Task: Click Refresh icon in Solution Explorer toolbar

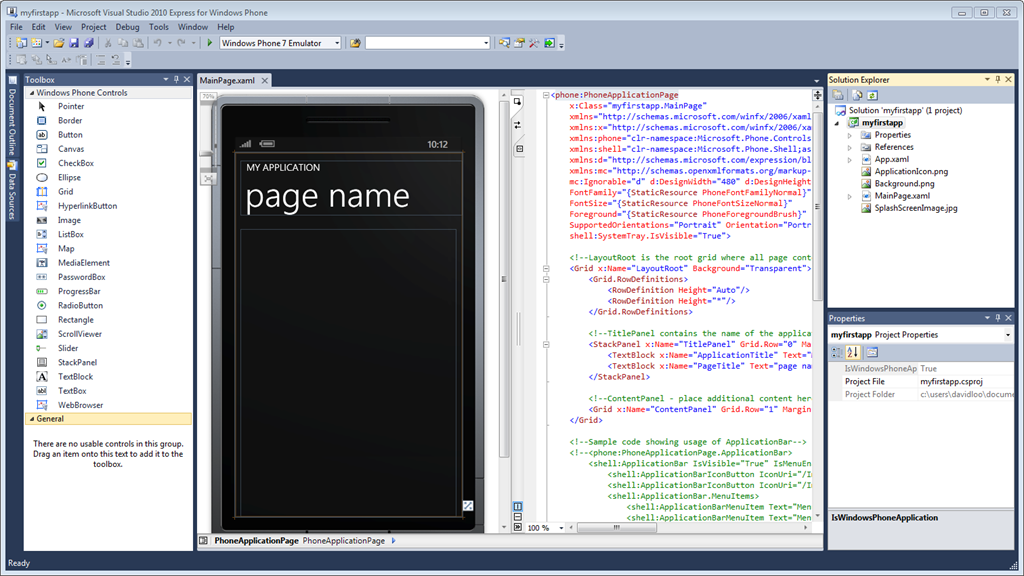Action: (x=872, y=95)
